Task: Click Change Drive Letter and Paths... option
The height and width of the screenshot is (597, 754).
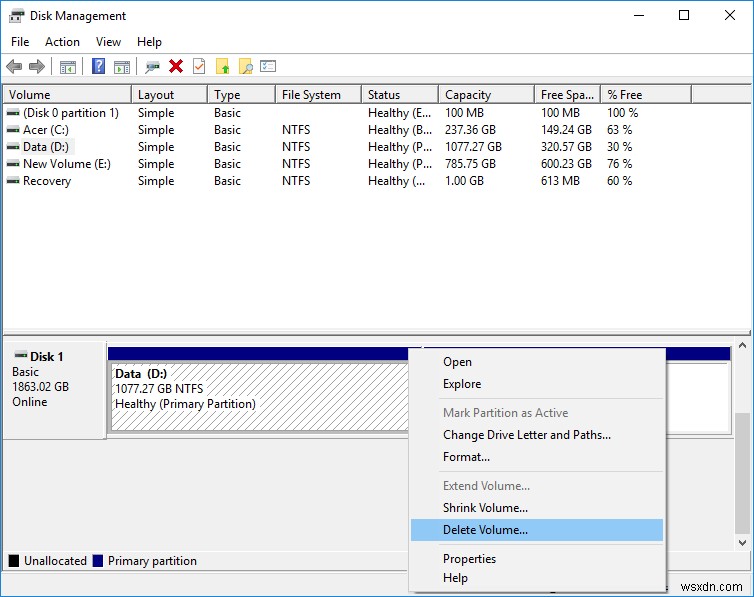Action: tap(526, 435)
